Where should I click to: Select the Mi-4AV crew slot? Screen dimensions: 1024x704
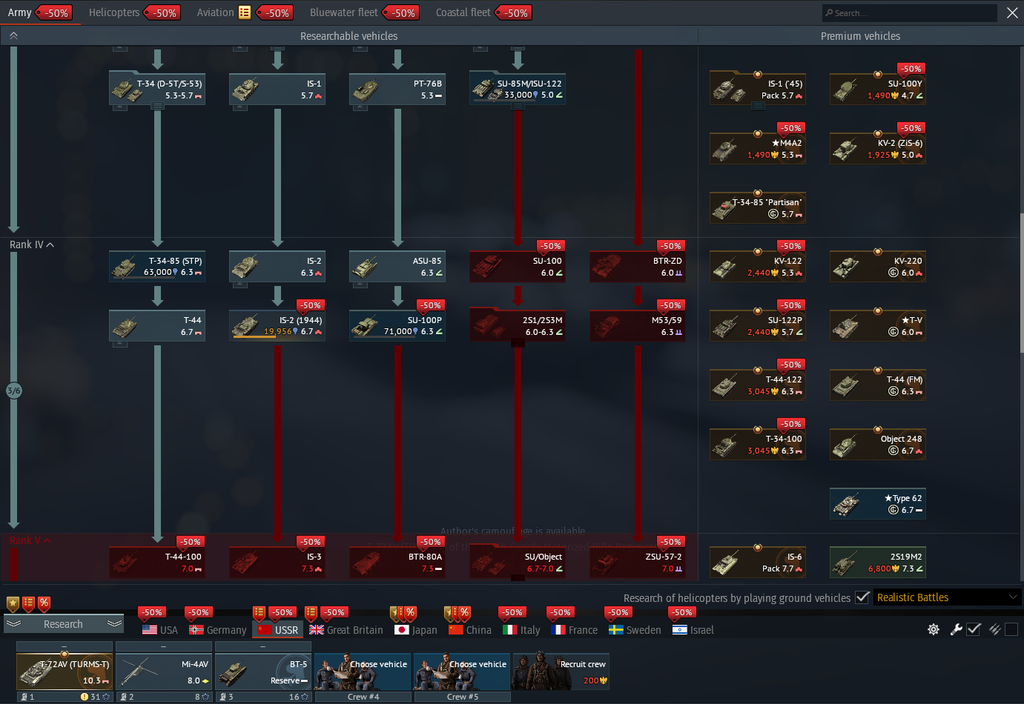[163, 671]
